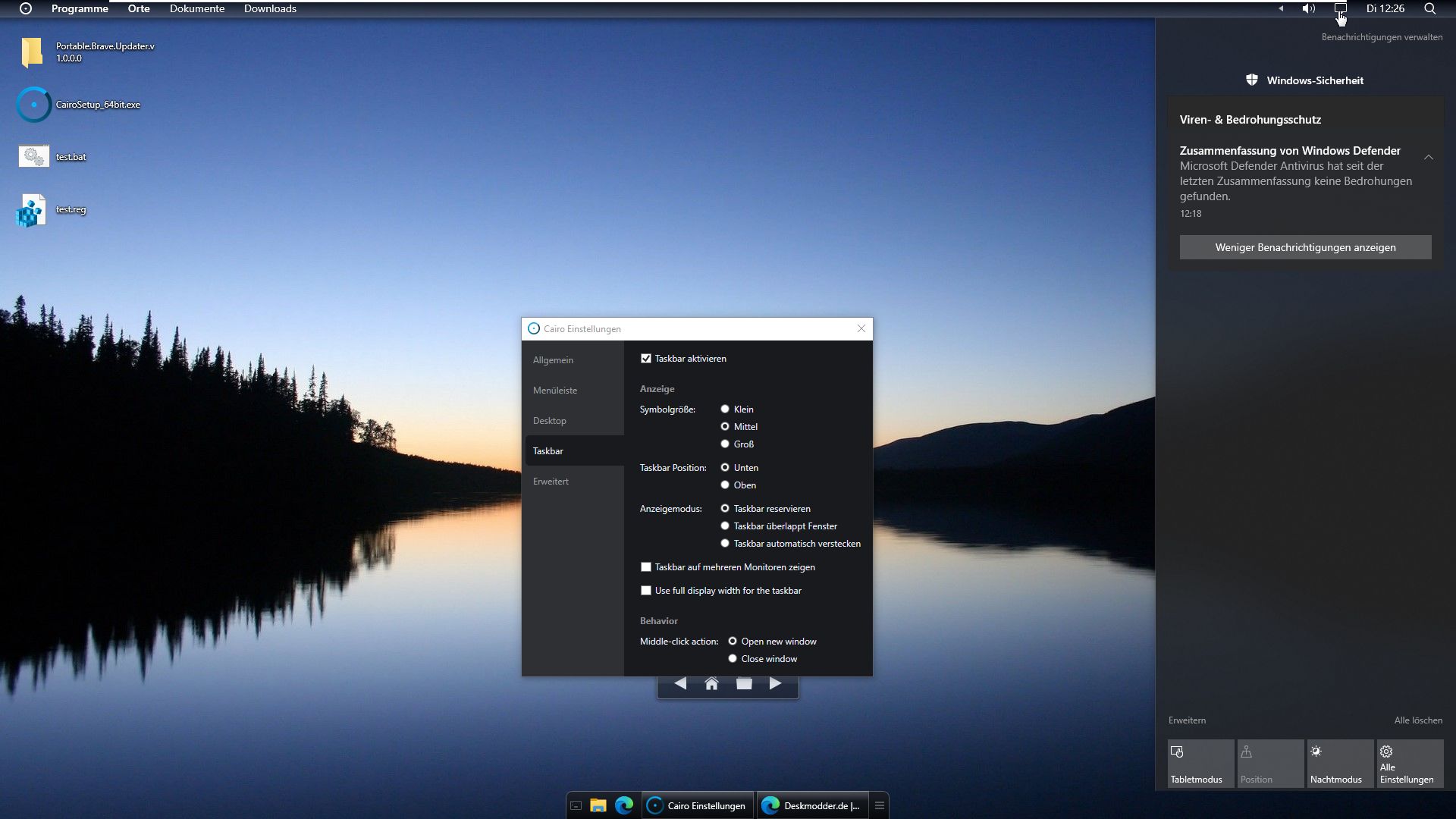Open the Programme menu
The width and height of the screenshot is (1456, 819).
80,8
